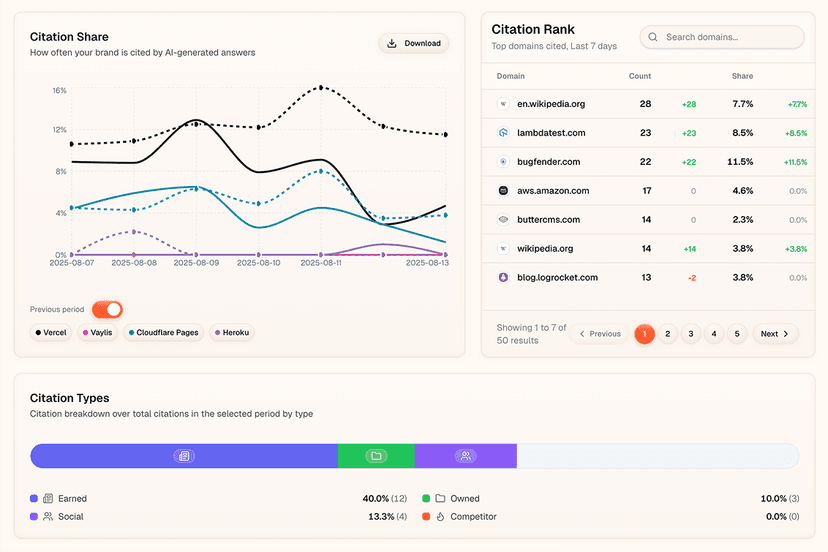Click the Owned folder icon in green bar
The width and height of the screenshot is (828, 552).
(376, 456)
